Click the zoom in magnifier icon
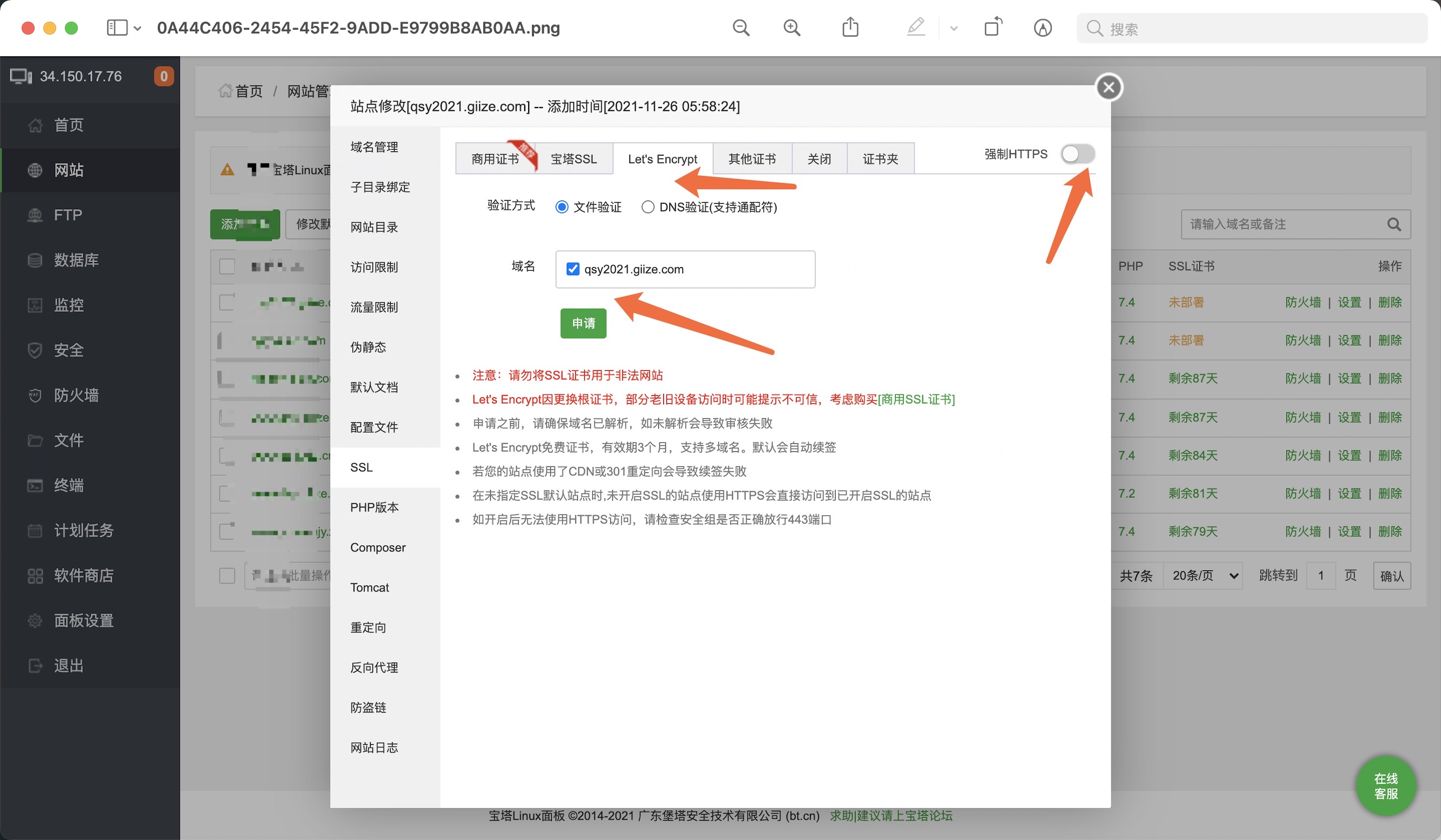 [791, 28]
